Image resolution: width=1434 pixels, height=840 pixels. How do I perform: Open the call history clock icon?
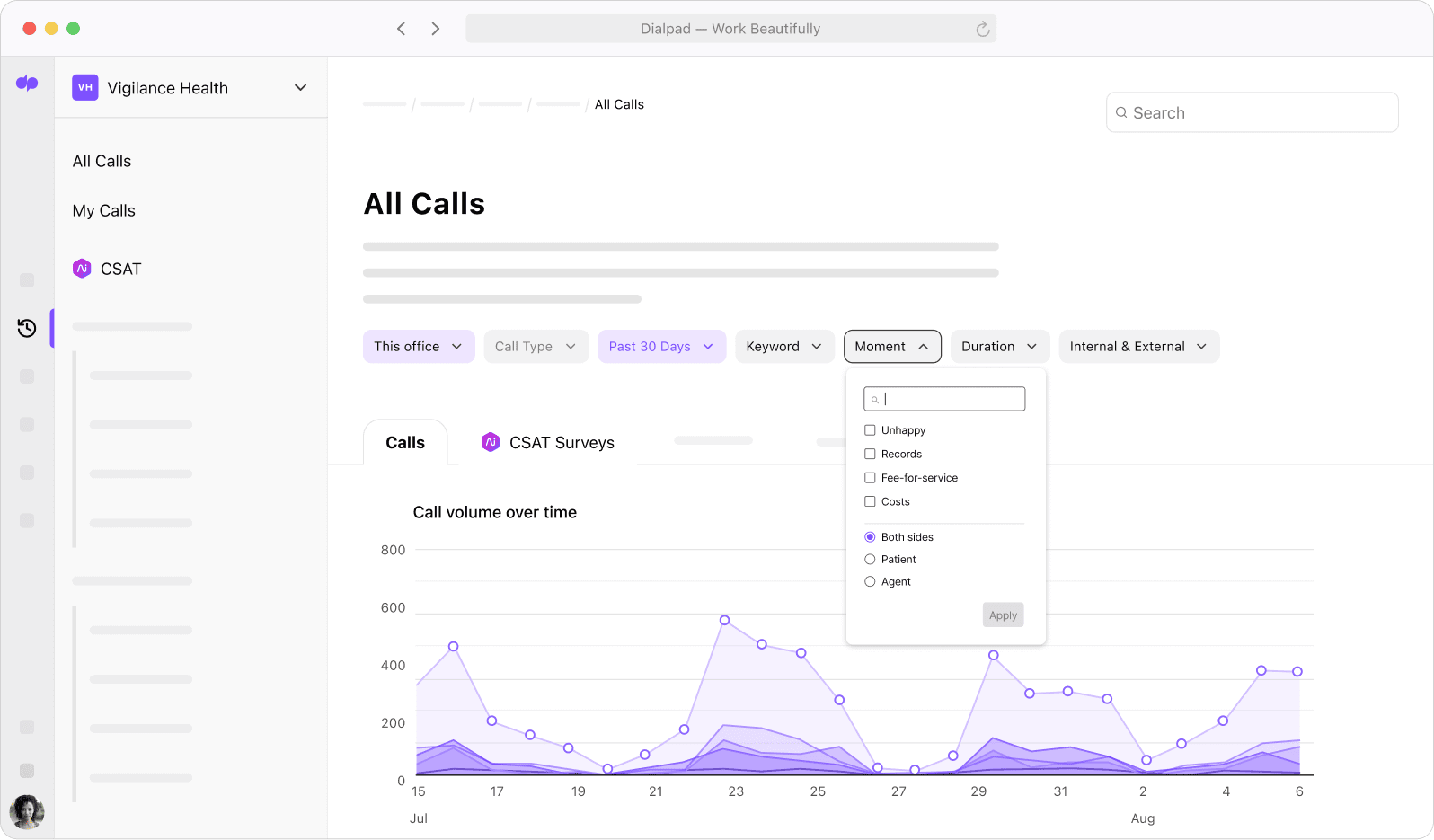pyautogui.click(x=27, y=328)
